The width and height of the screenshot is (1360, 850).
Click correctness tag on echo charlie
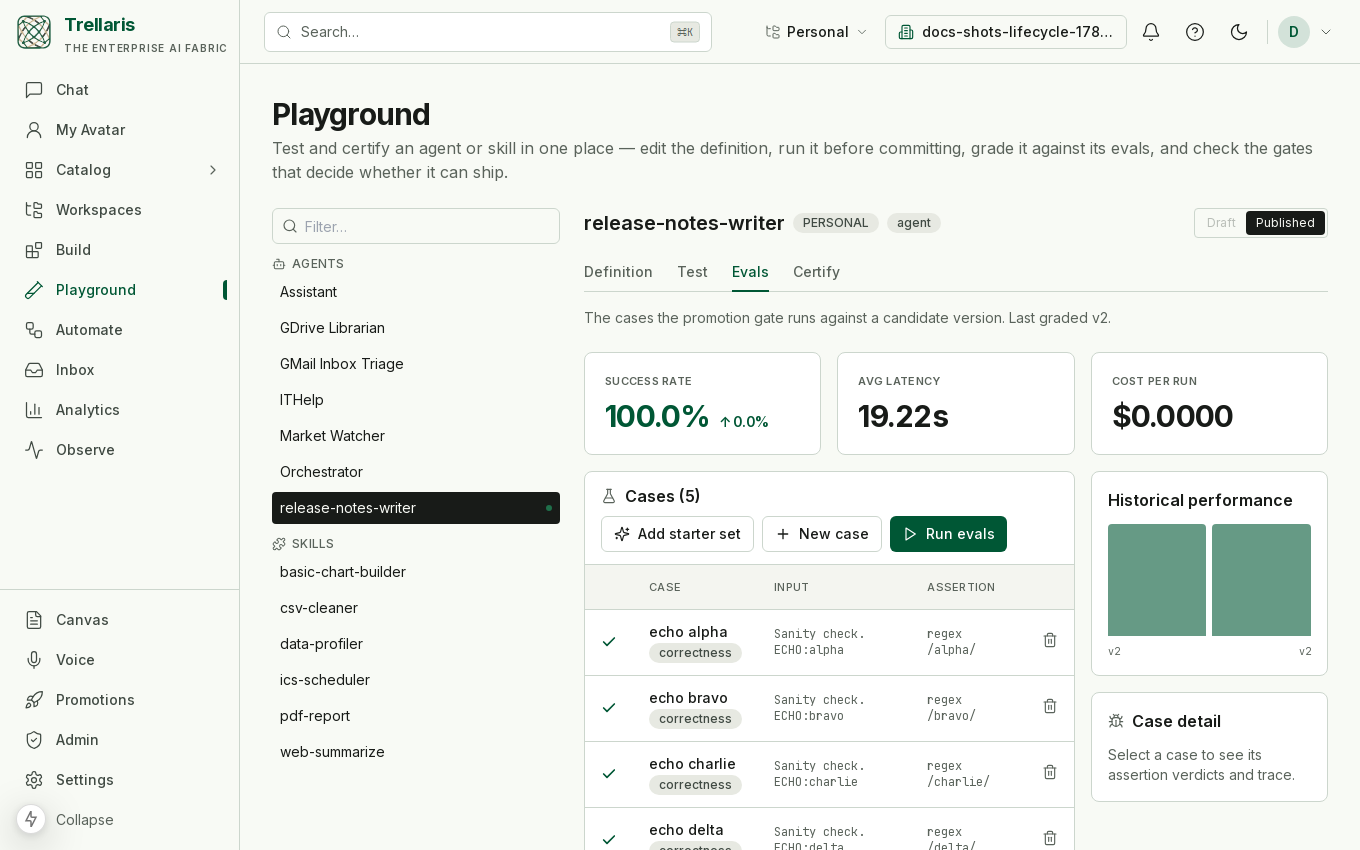coord(695,785)
